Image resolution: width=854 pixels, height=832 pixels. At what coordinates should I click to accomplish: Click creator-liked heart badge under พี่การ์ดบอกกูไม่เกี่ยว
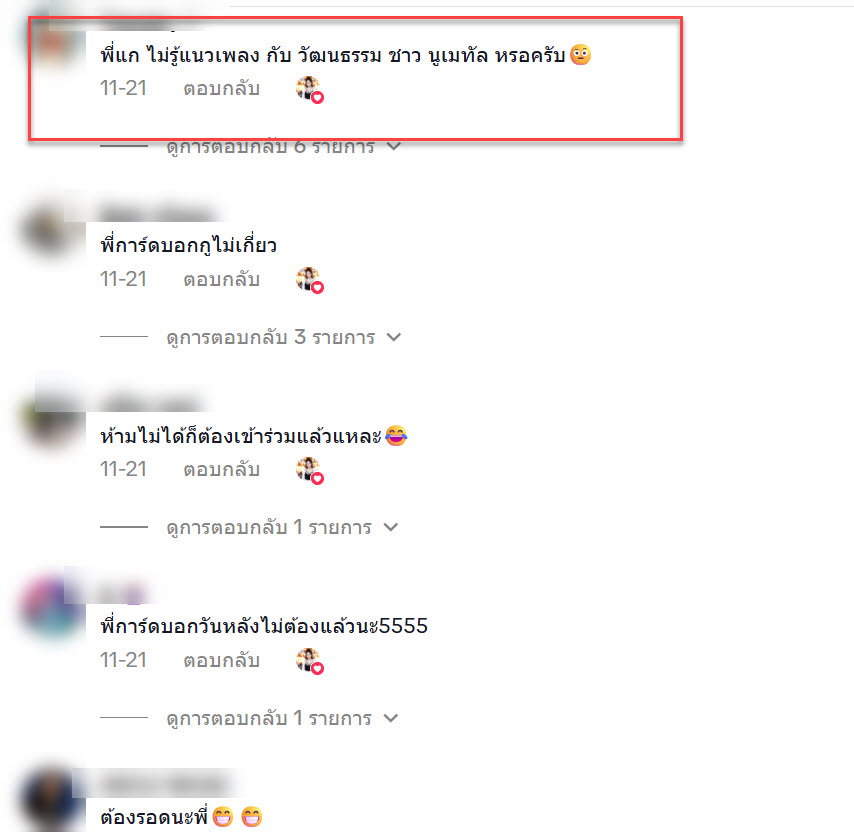[310, 280]
